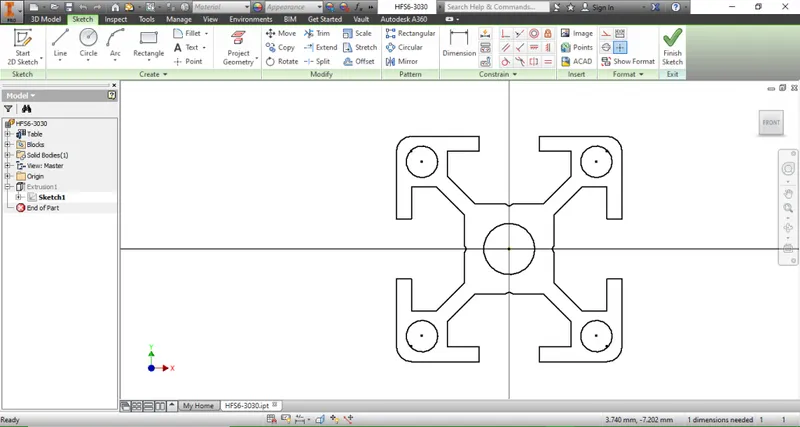Click the Home icon in quick access toolbar
Screen dimensions: 800x427
115,7
